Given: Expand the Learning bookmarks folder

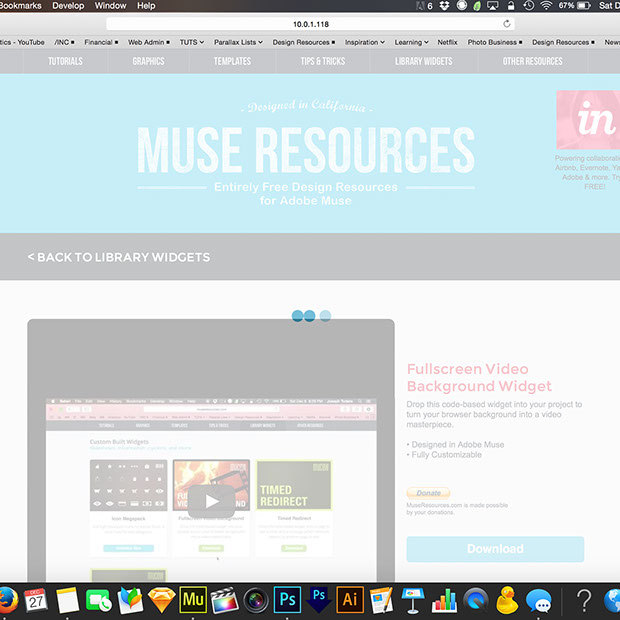Looking at the screenshot, I should (411, 42).
